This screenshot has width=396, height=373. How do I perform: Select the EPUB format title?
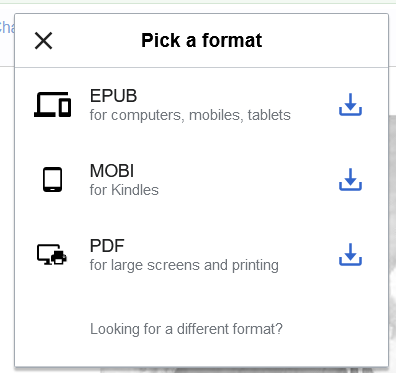[x=113, y=96]
